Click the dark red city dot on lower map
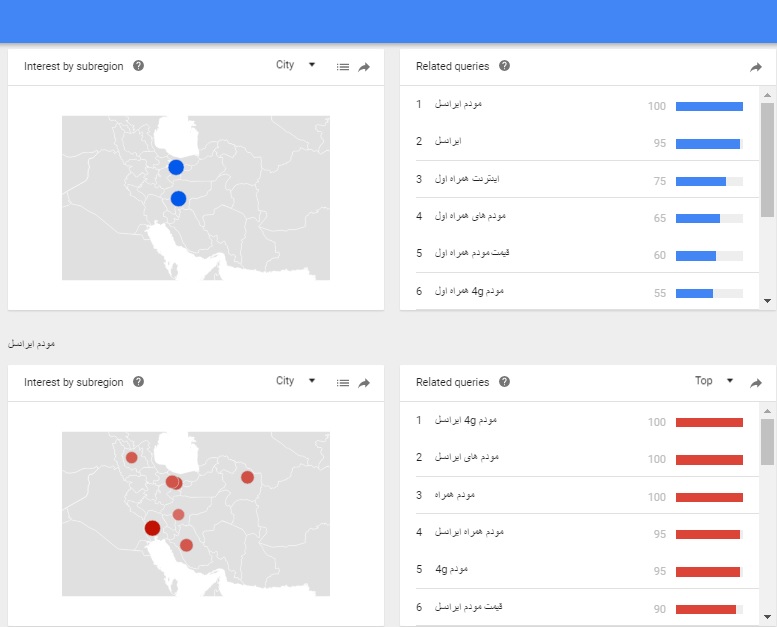This screenshot has height=627, width=777. 152,528
